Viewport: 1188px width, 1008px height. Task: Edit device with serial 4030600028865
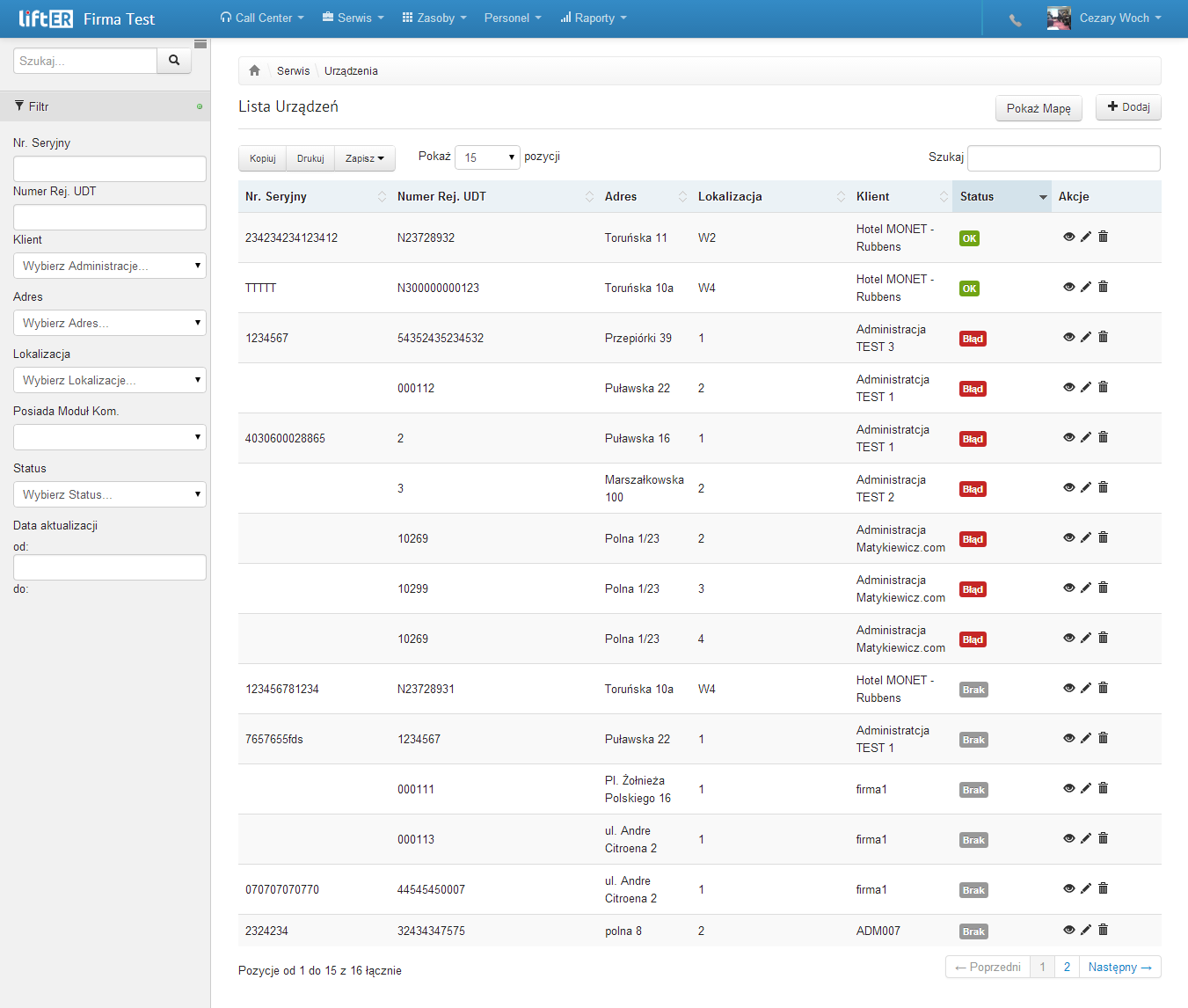pos(1086,437)
